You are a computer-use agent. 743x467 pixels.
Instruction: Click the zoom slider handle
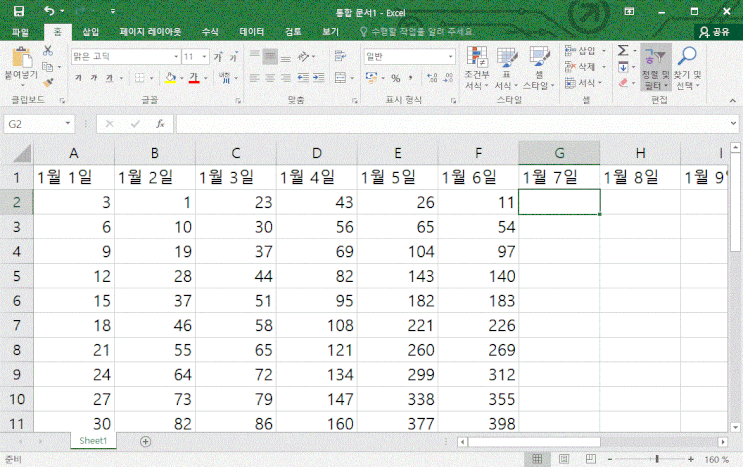[657, 458]
